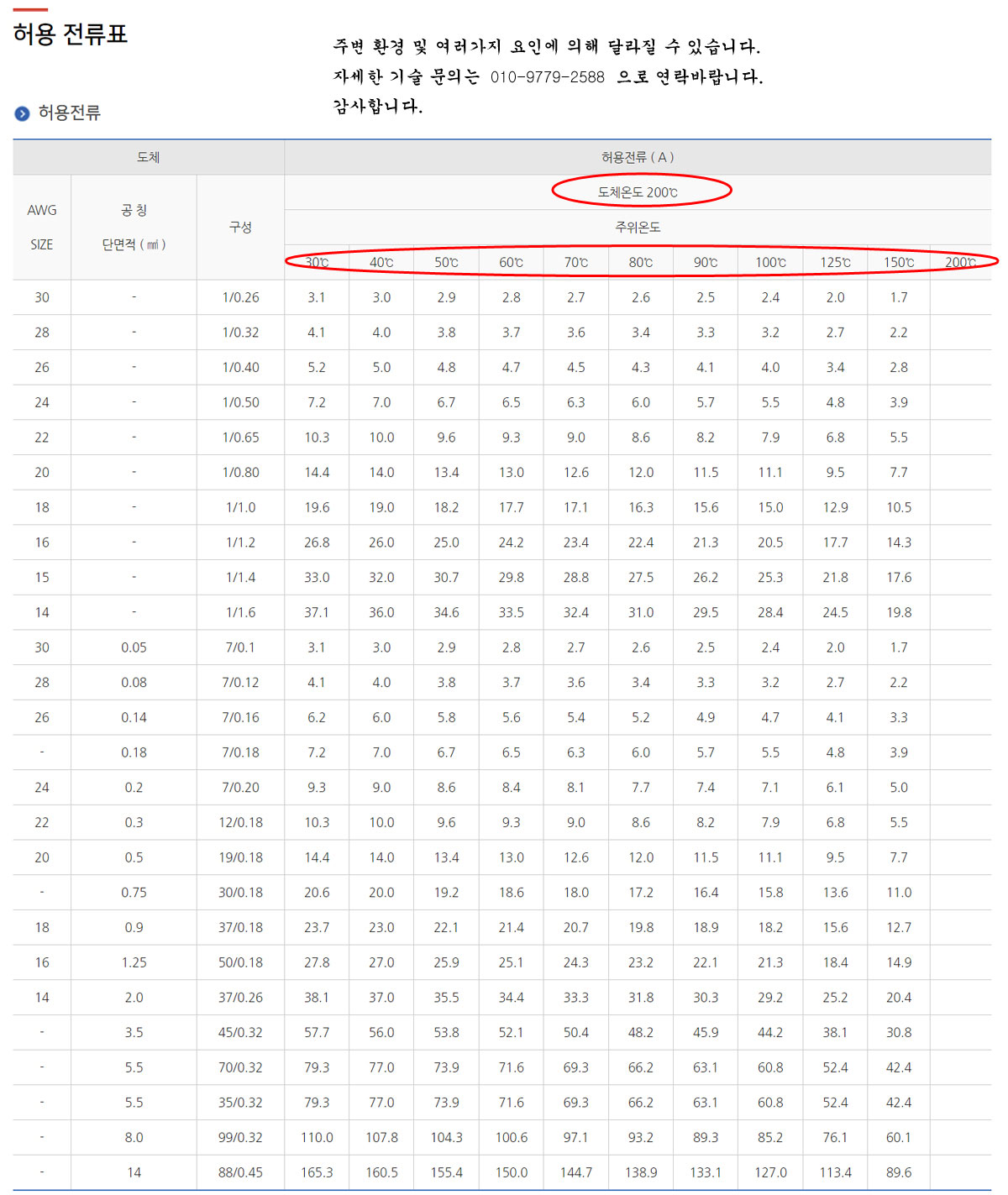The height and width of the screenshot is (1195, 1008).
Task: Select the AWG SIZE column header
Action: 42,227
